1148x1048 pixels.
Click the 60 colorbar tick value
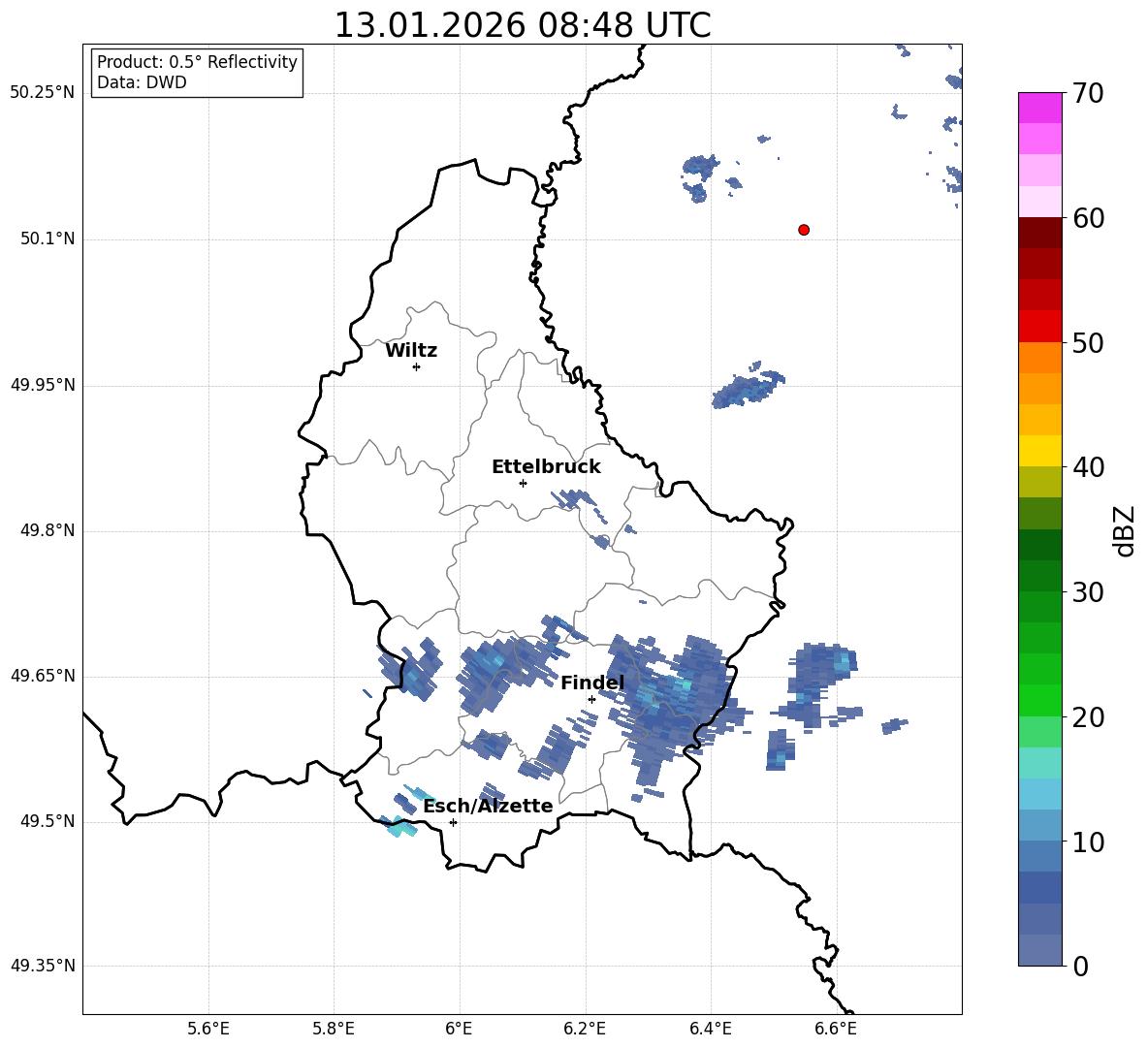click(1089, 218)
